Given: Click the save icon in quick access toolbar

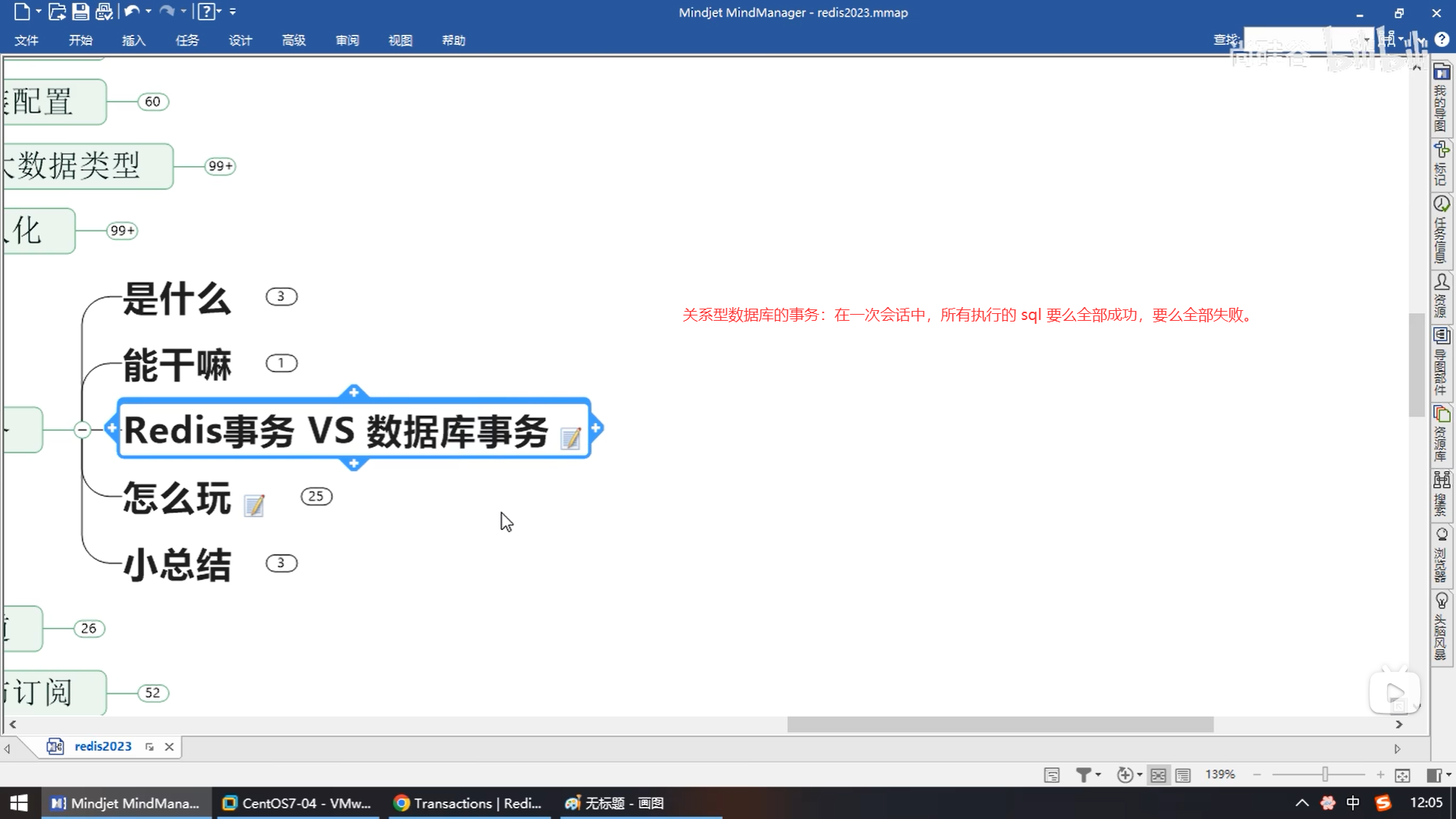Looking at the screenshot, I should tap(80, 11).
